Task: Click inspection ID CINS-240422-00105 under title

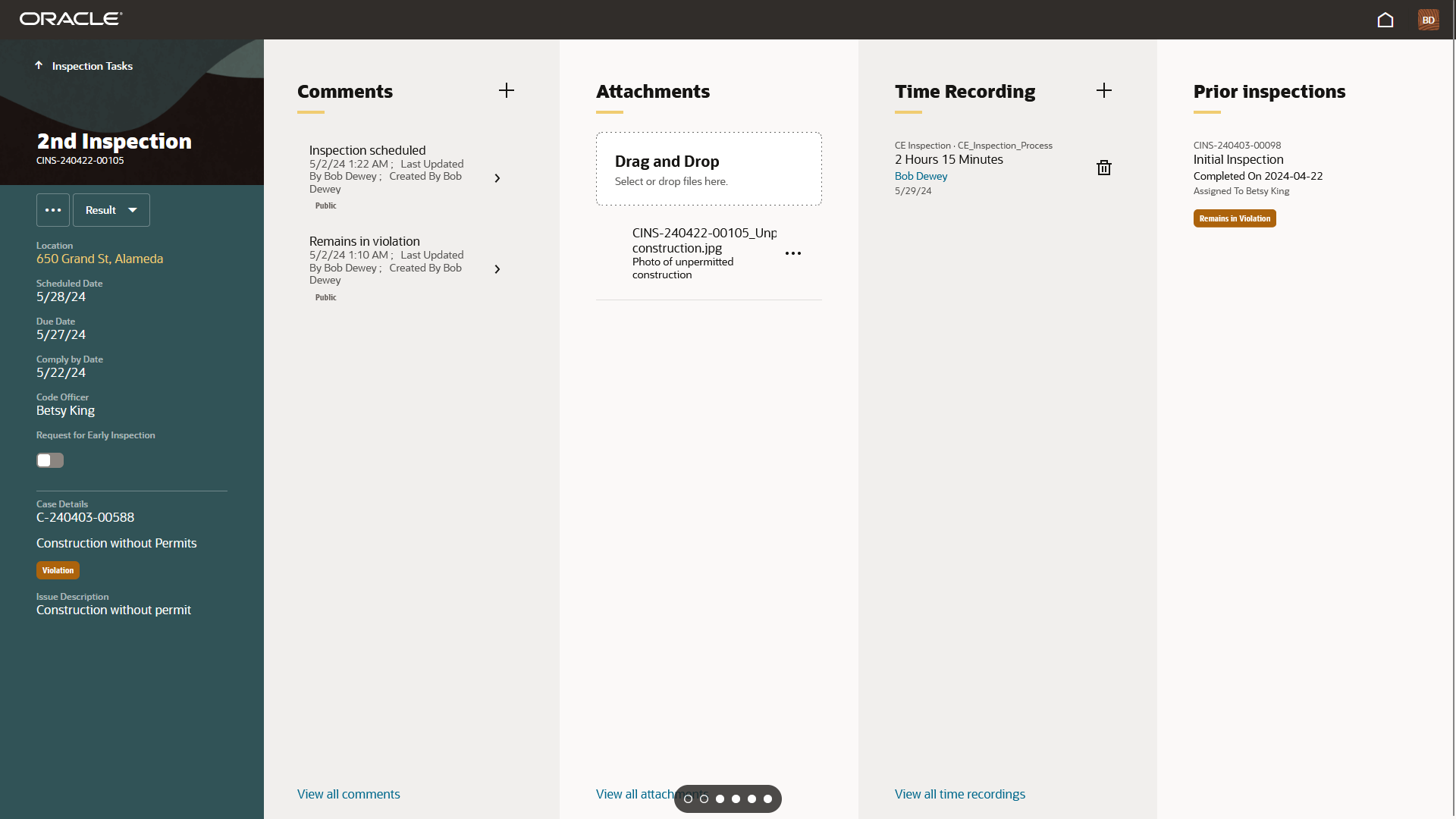Action: [80, 161]
